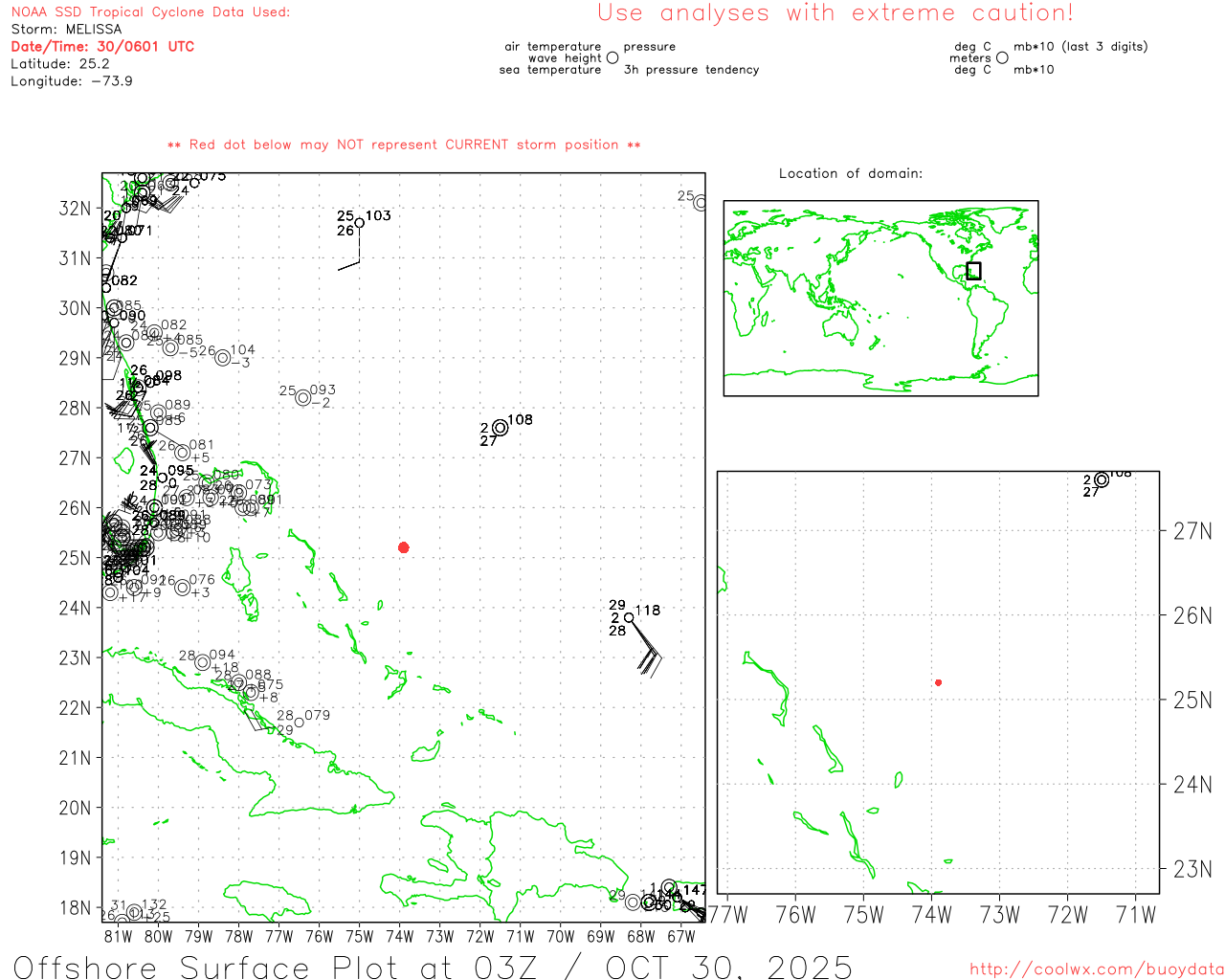Open the coolwx.com/buoydata link
The width and height of the screenshot is (1225, 980).
tap(1096, 969)
